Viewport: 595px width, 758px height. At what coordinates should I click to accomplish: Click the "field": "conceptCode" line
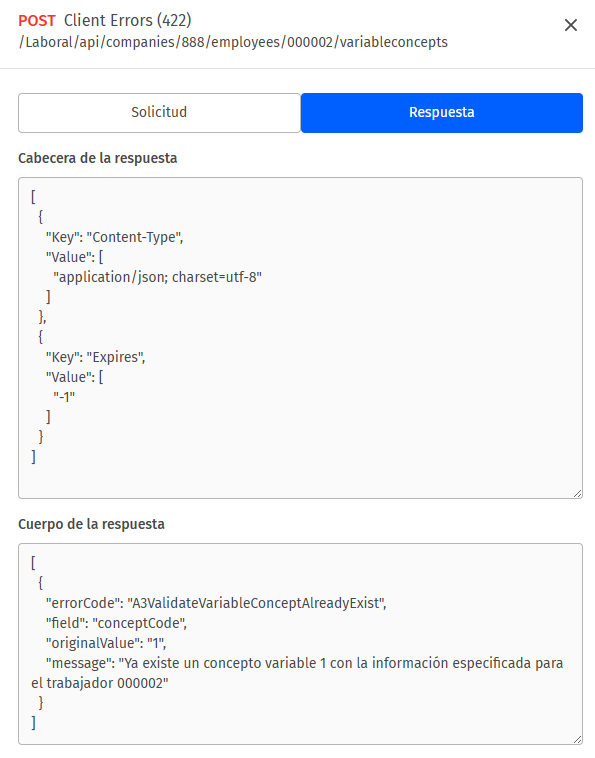click(116, 624)
